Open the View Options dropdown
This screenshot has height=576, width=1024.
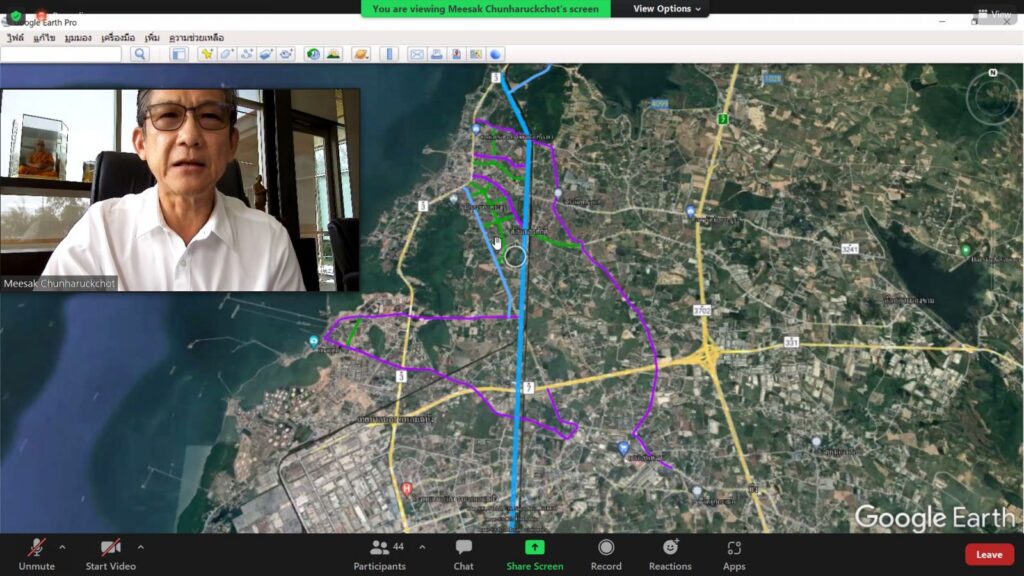[x=667, y=8]
